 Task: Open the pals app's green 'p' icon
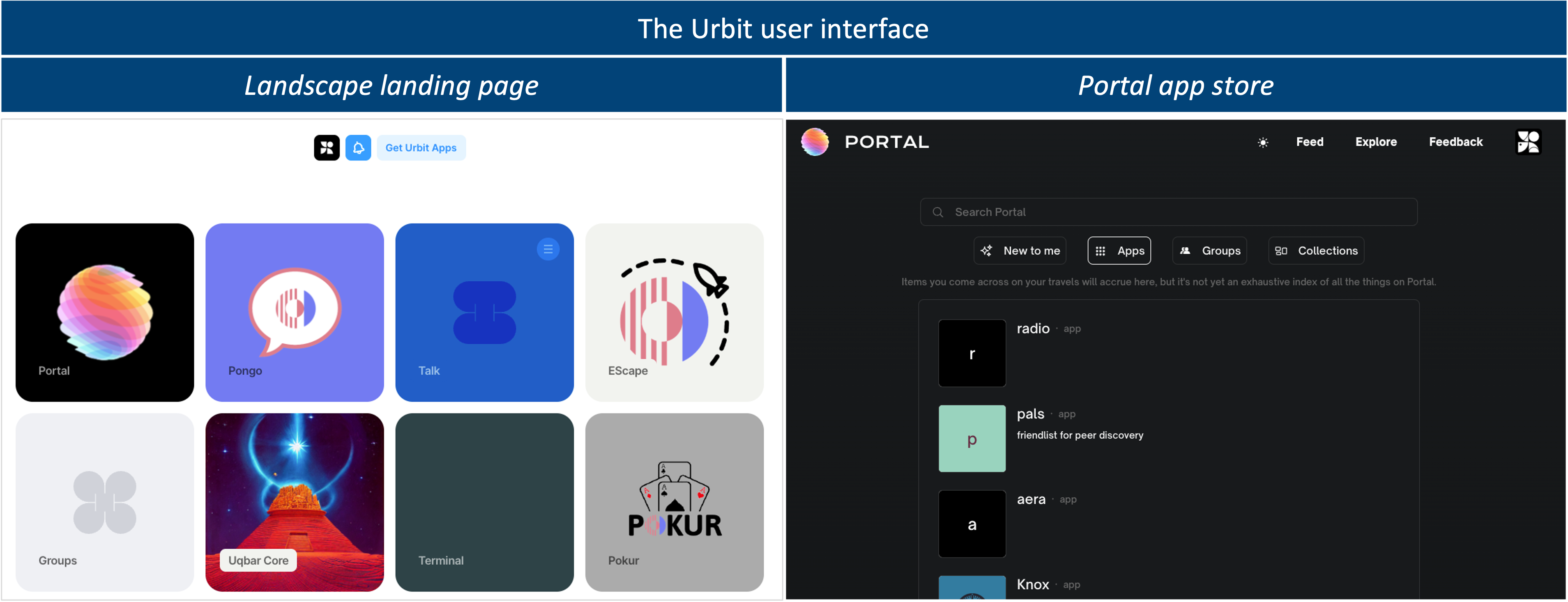[x=972, y=438]
